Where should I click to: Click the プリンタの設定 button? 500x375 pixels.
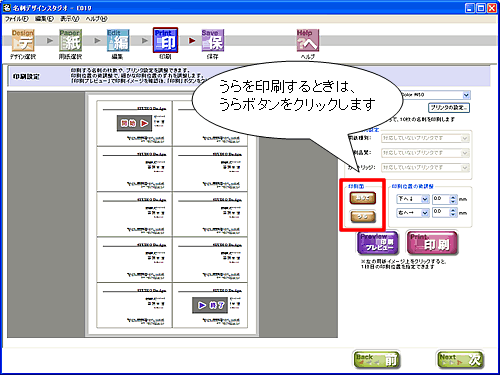tap(449, 108)
